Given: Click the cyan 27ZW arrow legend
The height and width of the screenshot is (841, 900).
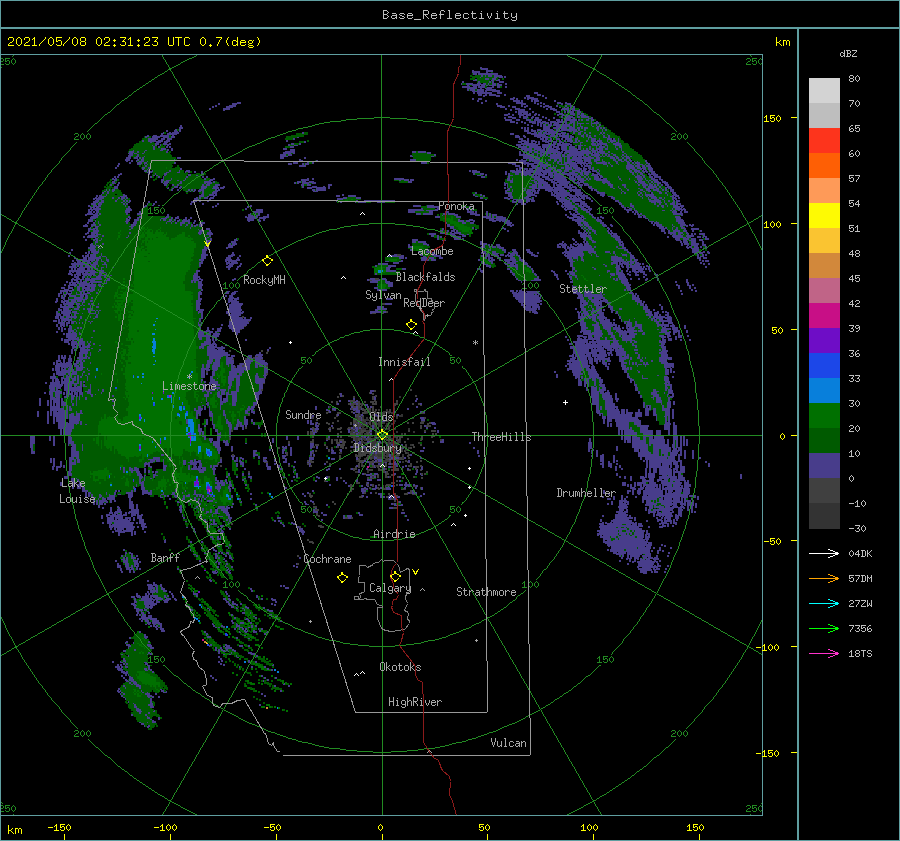Looking at the screenshot, I should point(824,603).
